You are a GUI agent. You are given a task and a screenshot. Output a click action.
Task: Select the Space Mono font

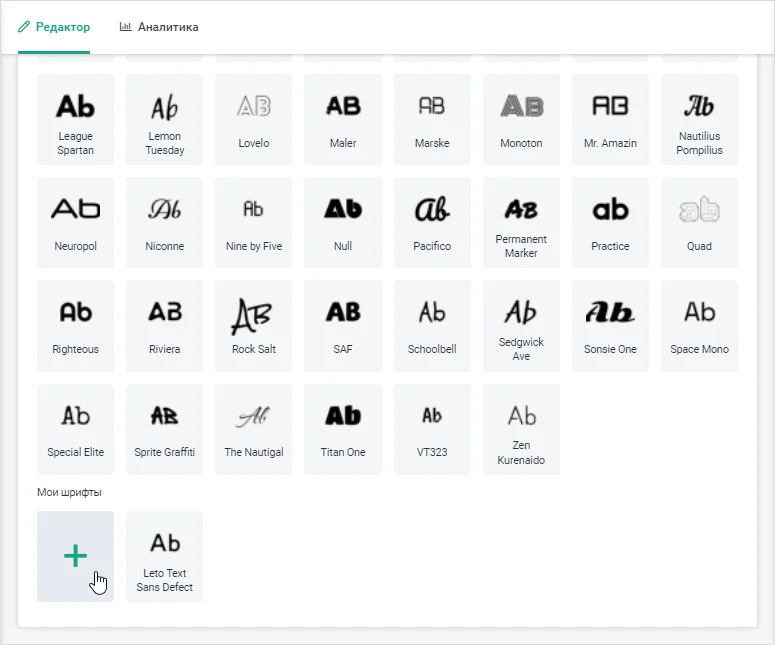click(699, 326)
